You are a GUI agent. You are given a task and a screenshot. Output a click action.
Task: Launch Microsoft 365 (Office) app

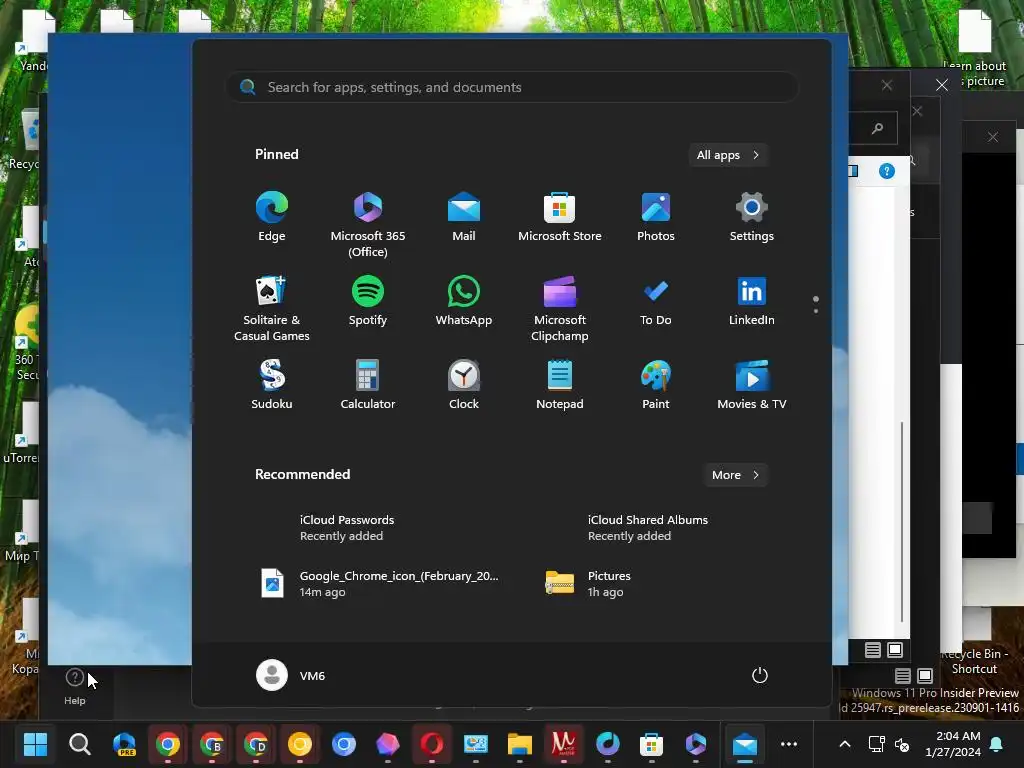coord(368,225)
